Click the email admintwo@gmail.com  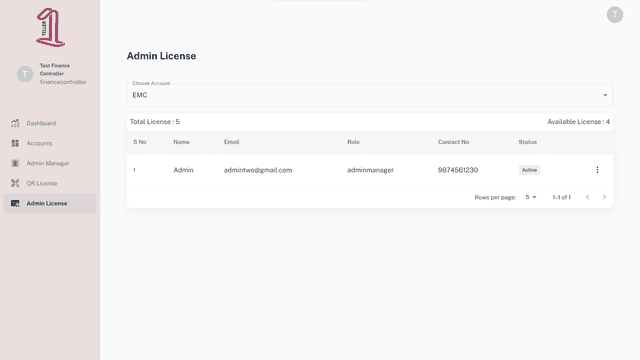(x=258, y=170)
